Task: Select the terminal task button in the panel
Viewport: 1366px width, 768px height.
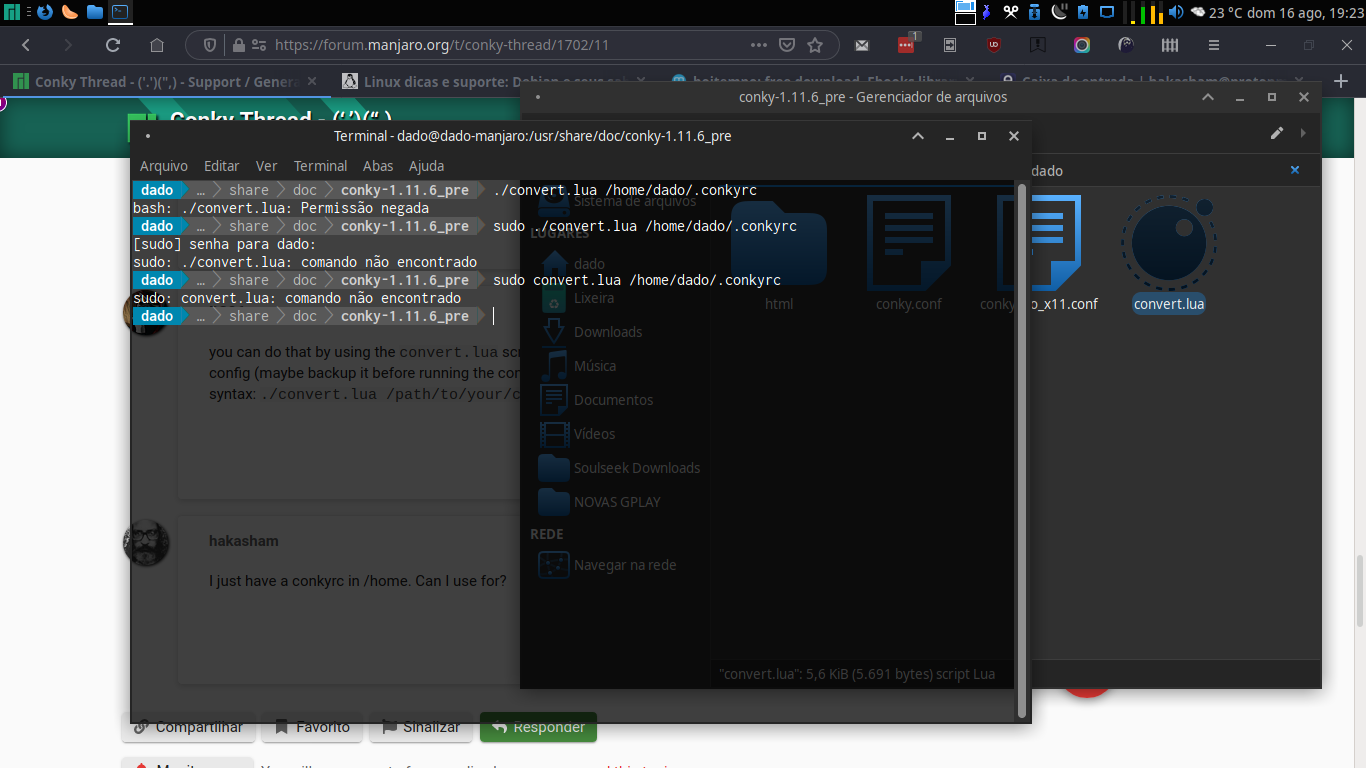Action: tap(120, 12)
